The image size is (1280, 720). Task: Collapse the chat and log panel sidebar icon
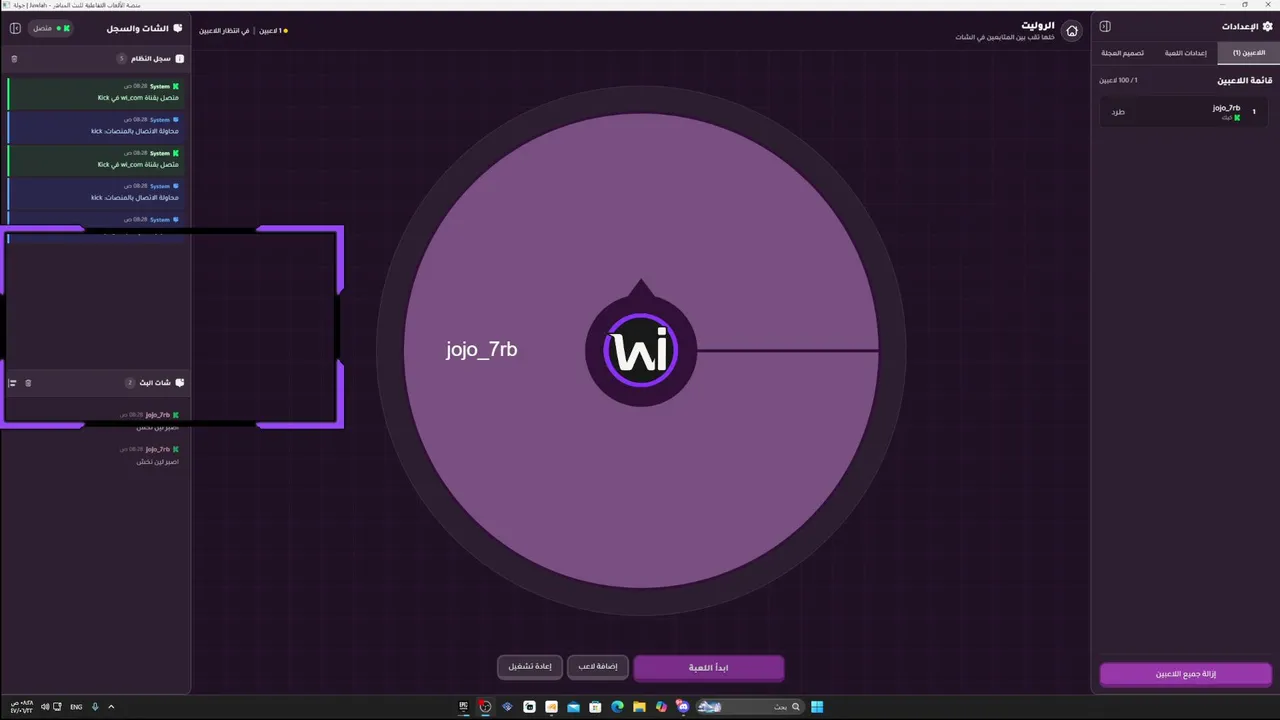tap(15, 28)
